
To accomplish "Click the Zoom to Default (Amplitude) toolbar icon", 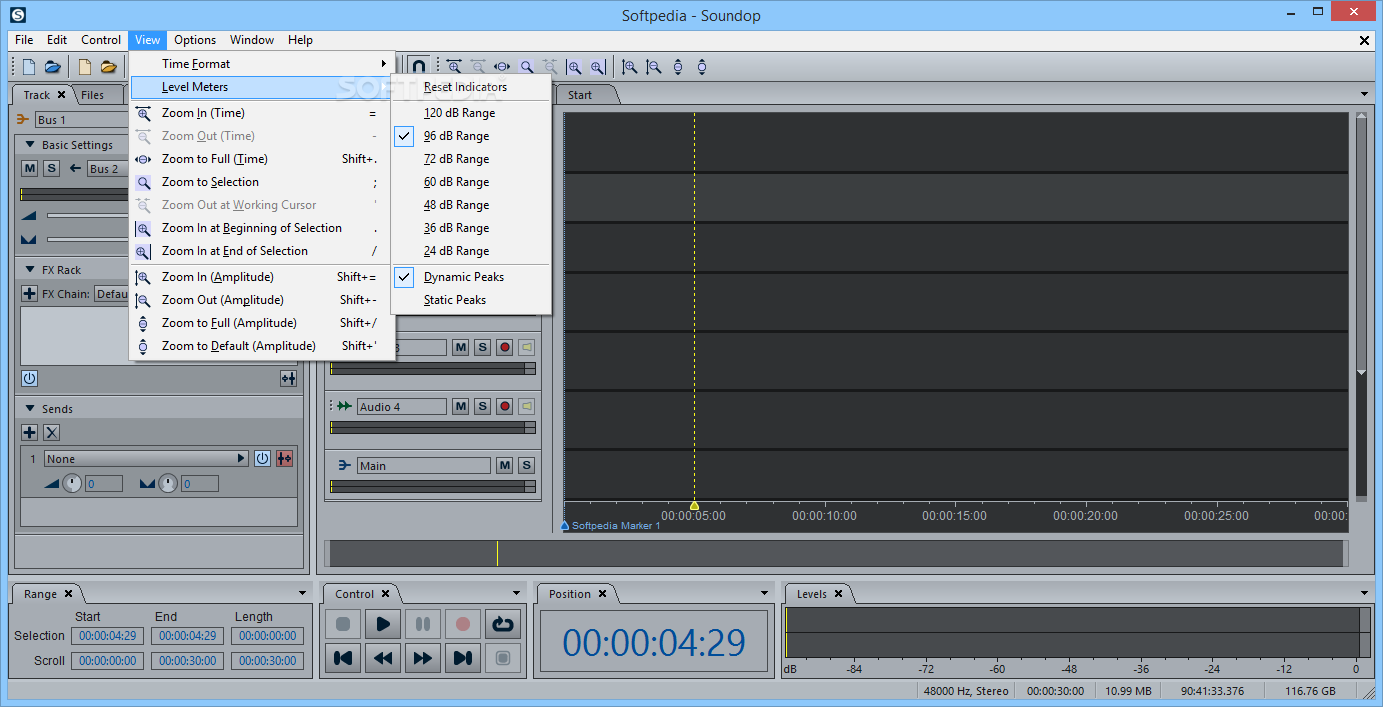I will point(702,67).
